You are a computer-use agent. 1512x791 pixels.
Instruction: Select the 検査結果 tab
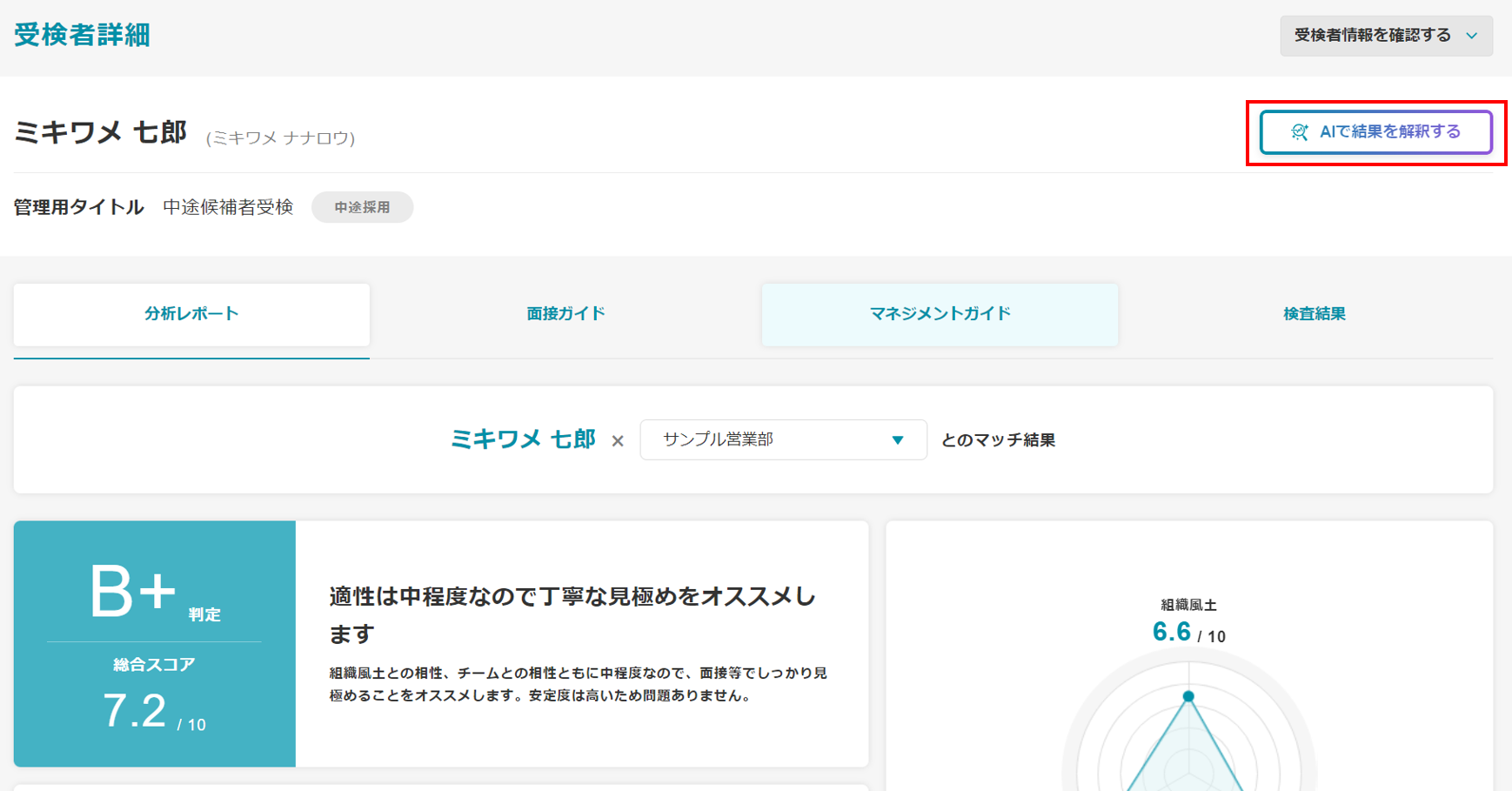point(1314,314)
